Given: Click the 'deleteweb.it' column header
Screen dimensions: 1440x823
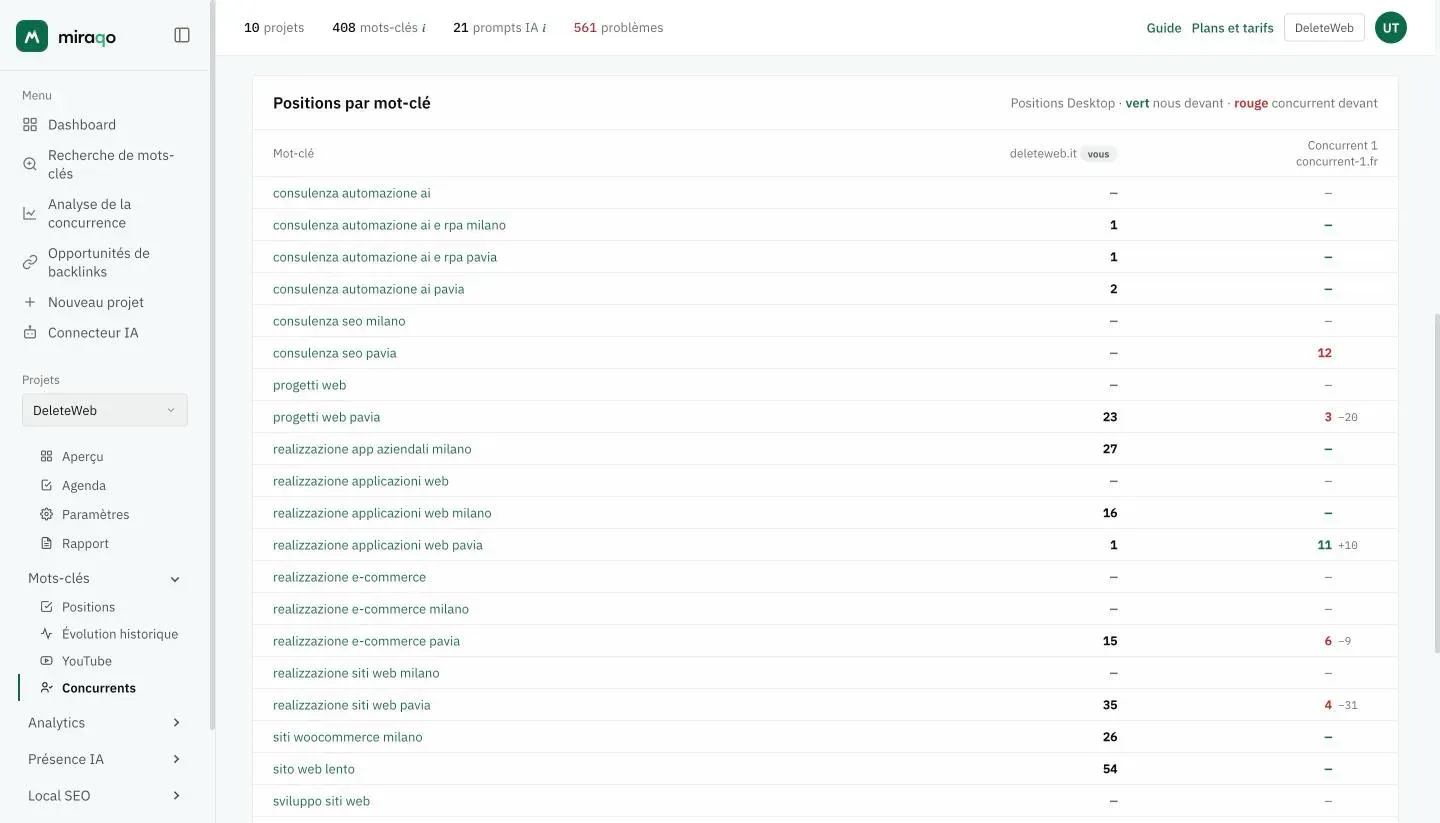Looking at the screenshot, I should coord(1063,154).
